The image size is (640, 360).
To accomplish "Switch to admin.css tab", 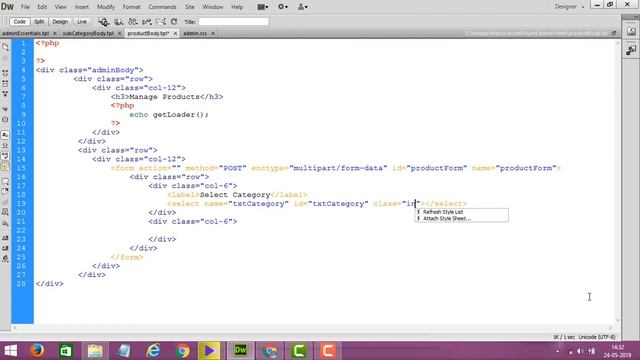I will pos(195,33).
